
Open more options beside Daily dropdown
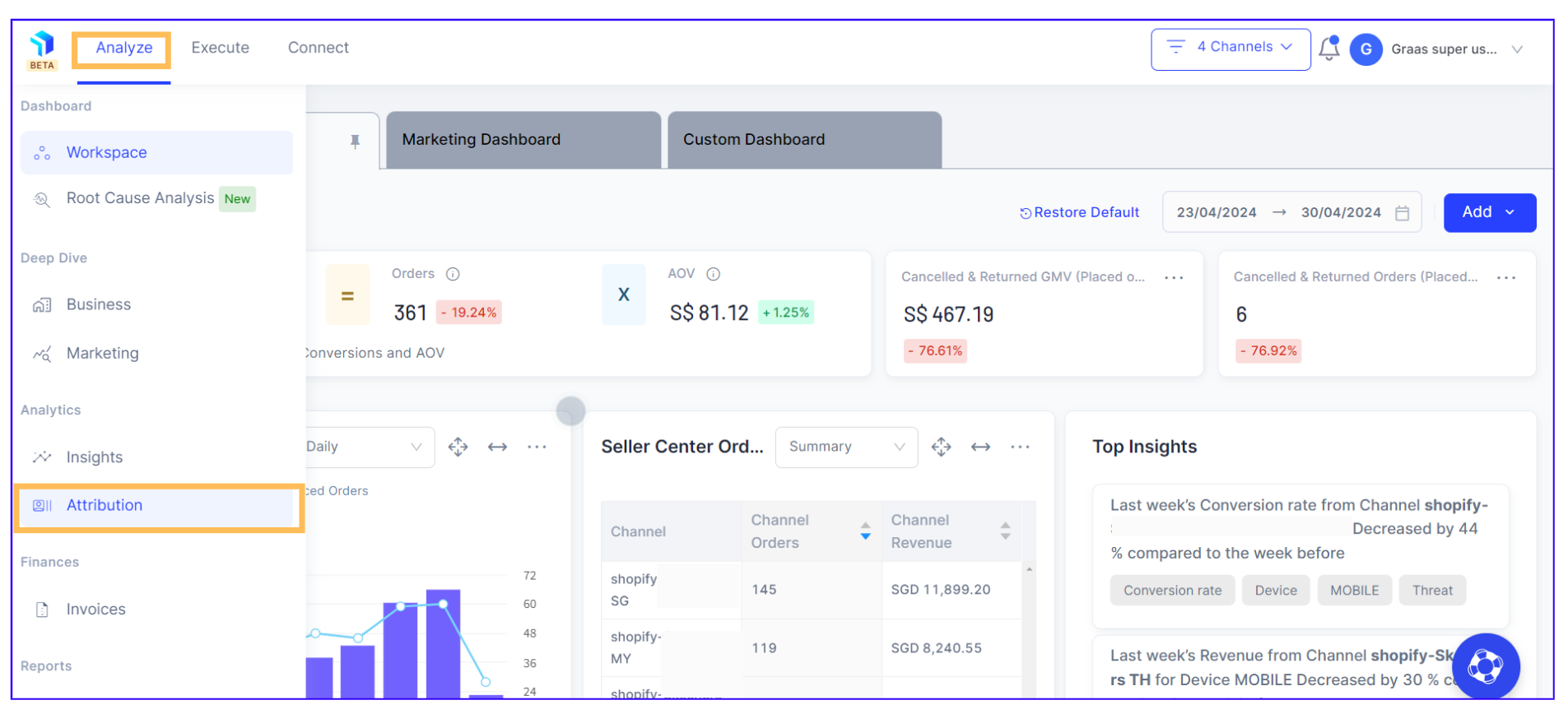[x=537, y=447]
